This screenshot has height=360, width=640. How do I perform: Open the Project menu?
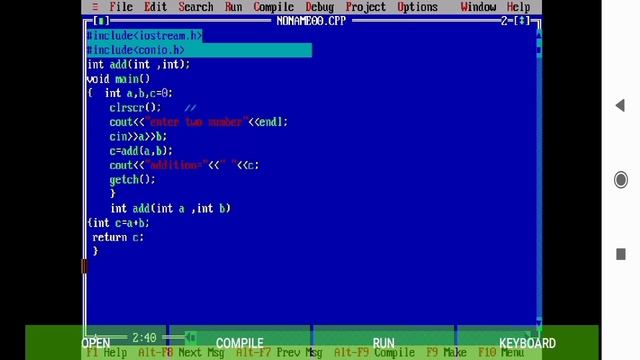pyautogui.click(x=366, y=7)
